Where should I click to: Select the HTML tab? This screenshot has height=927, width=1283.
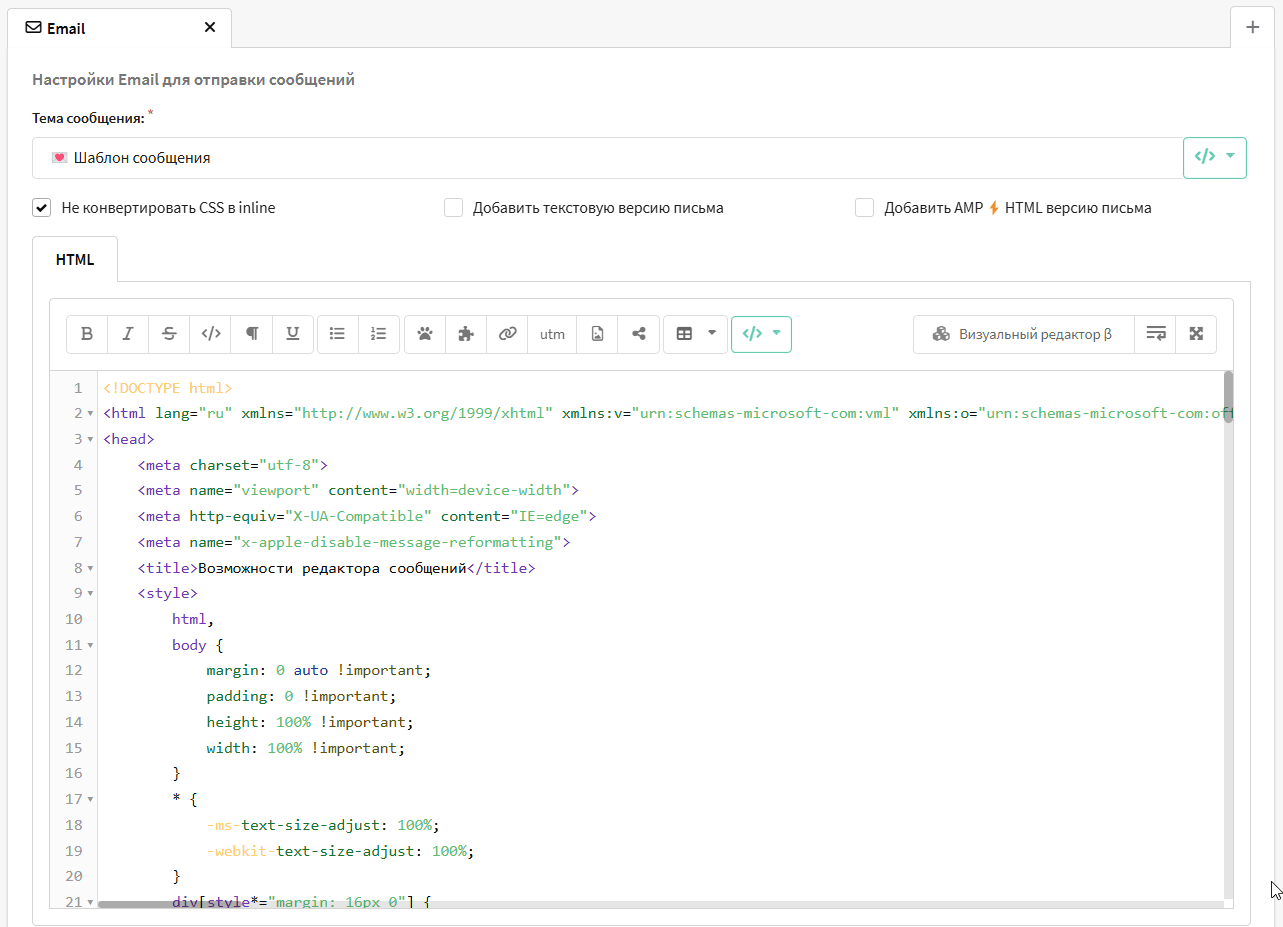click(x=75, y=259)
